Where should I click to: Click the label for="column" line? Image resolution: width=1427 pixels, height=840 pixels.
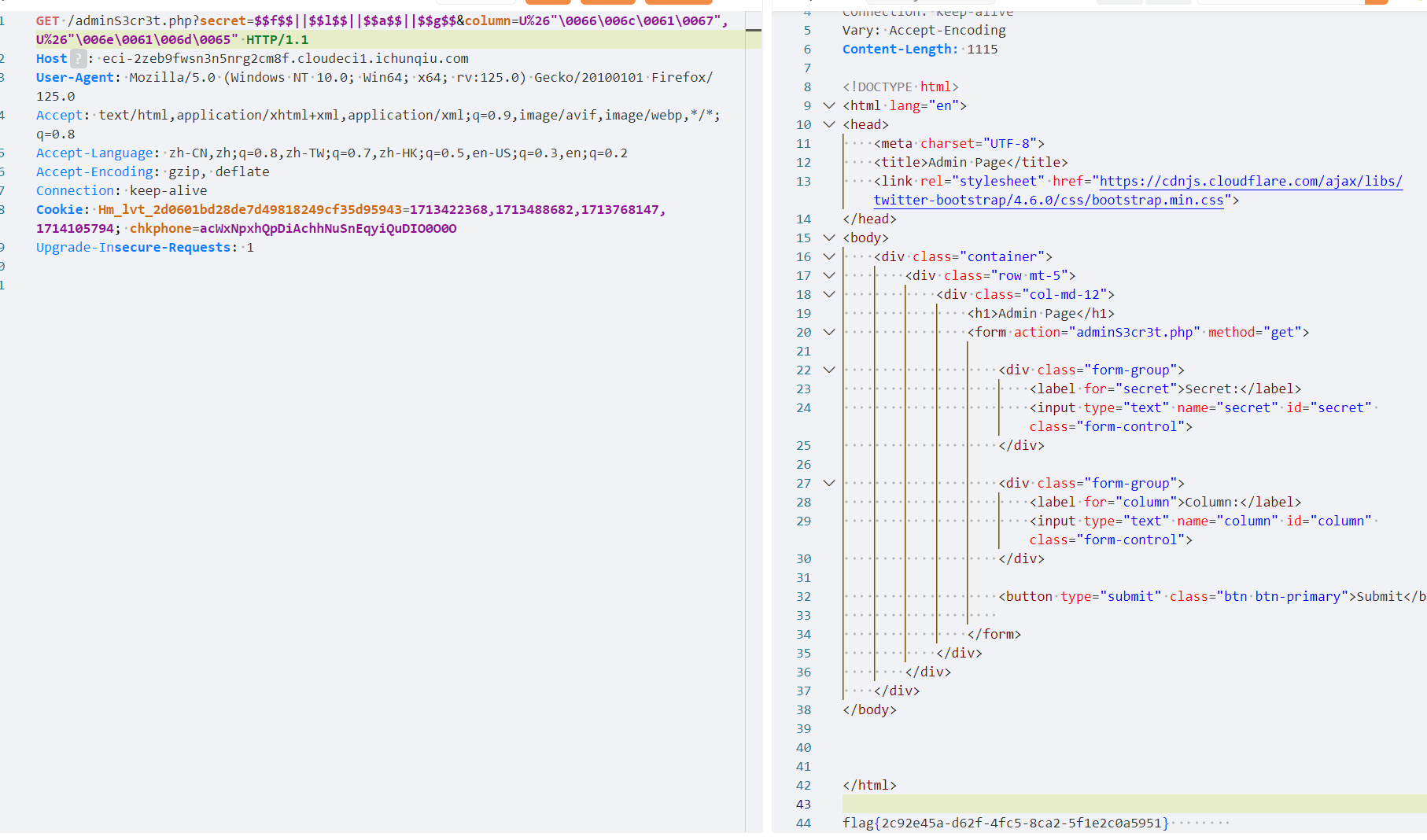1166,502
